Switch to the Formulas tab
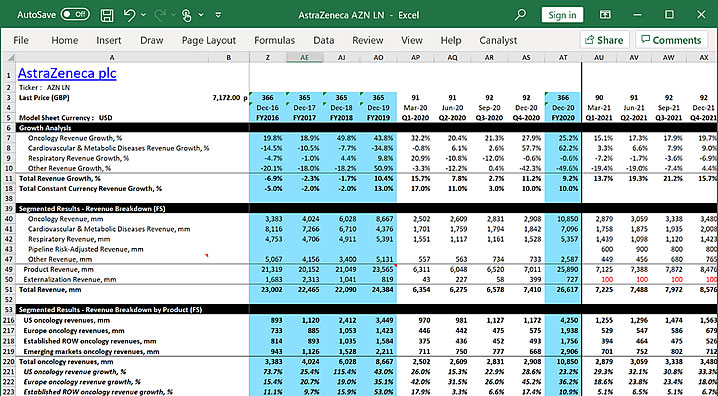Screen dimensions: 718x396 pyautogui.click(x=274, y=40)
